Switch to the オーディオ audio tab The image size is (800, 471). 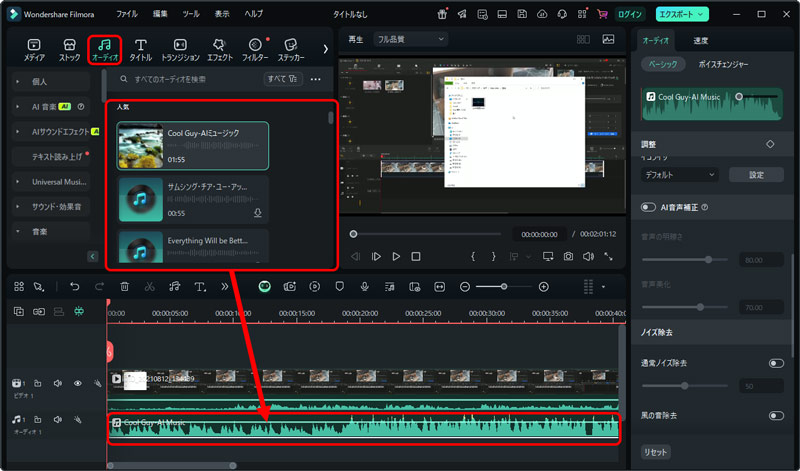[105, 50]
